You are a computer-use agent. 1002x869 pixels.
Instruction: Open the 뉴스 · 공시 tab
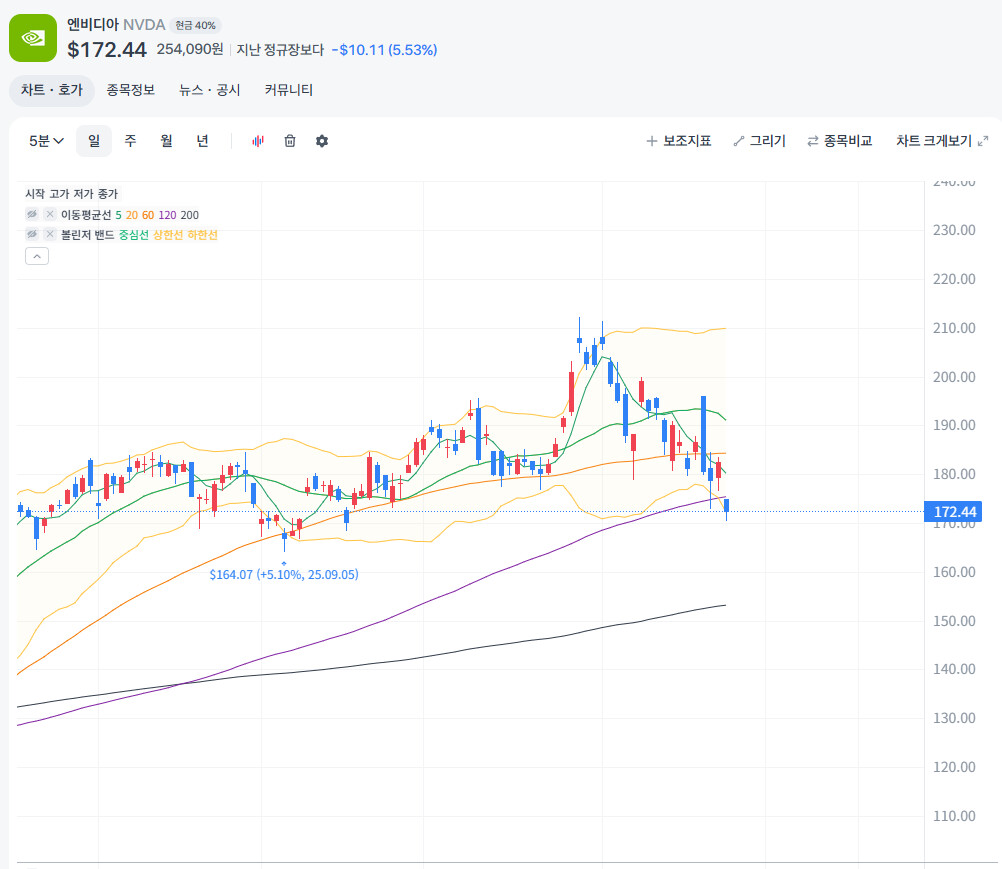210,90
